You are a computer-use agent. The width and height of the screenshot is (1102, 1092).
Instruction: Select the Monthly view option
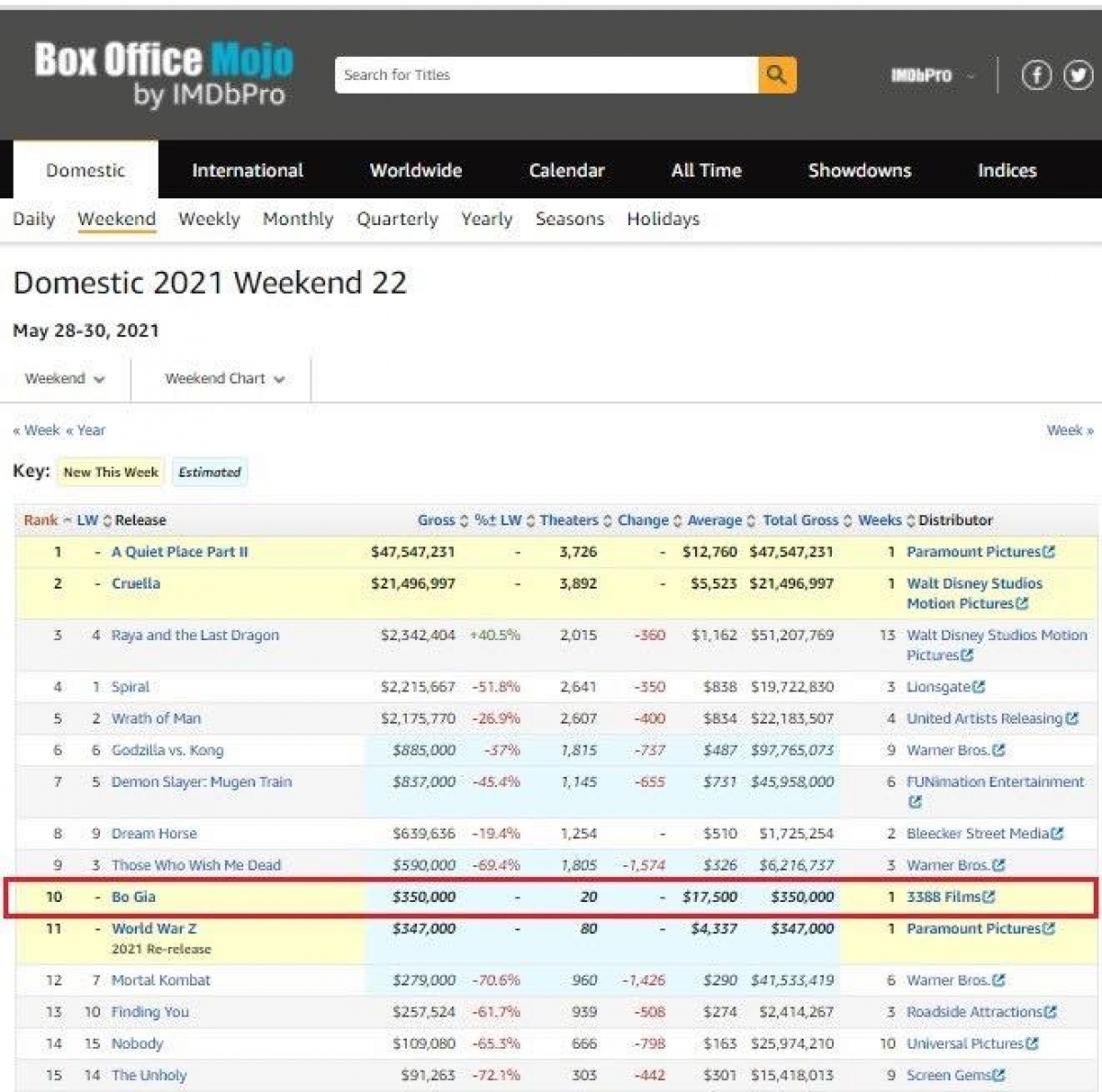click(297, 219)
